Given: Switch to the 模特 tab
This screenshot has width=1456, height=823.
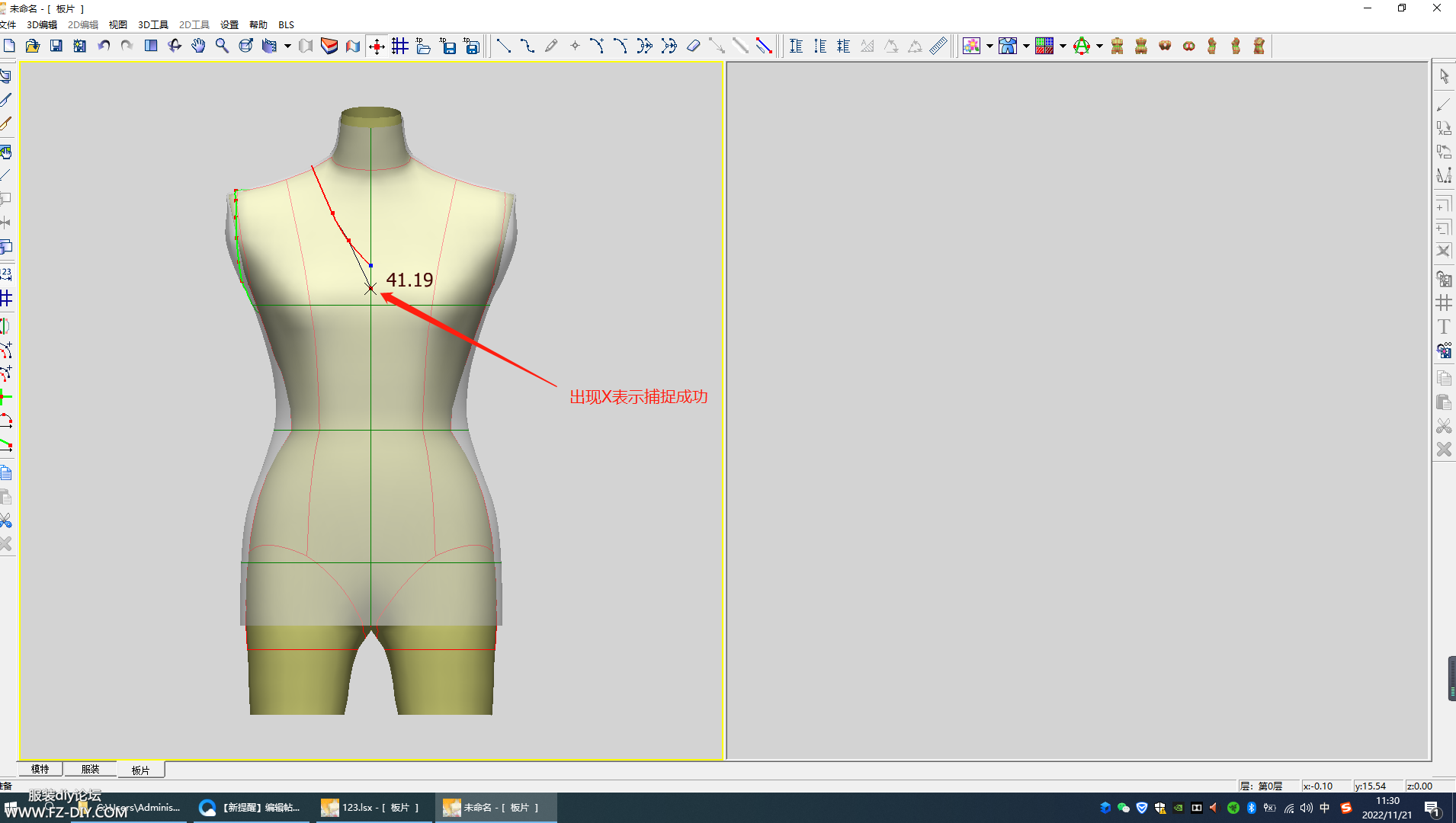Looking at the screenshot, I should 40,770.
